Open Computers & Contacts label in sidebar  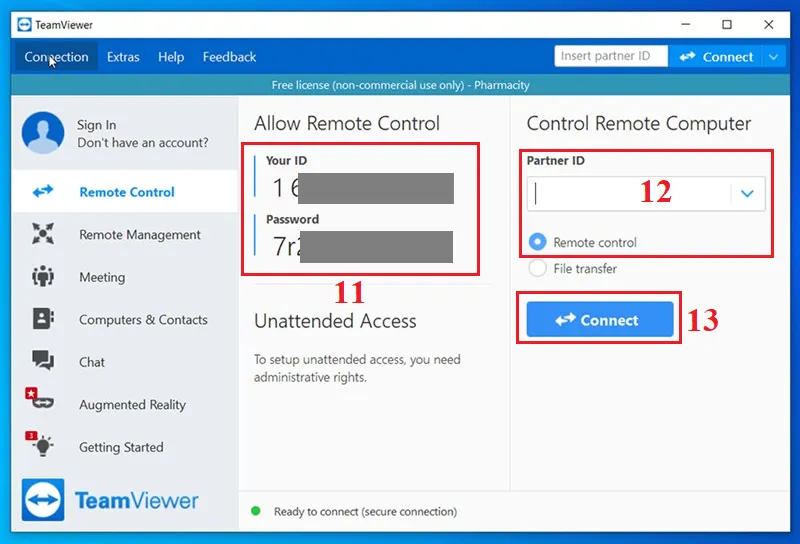(143, 319)
